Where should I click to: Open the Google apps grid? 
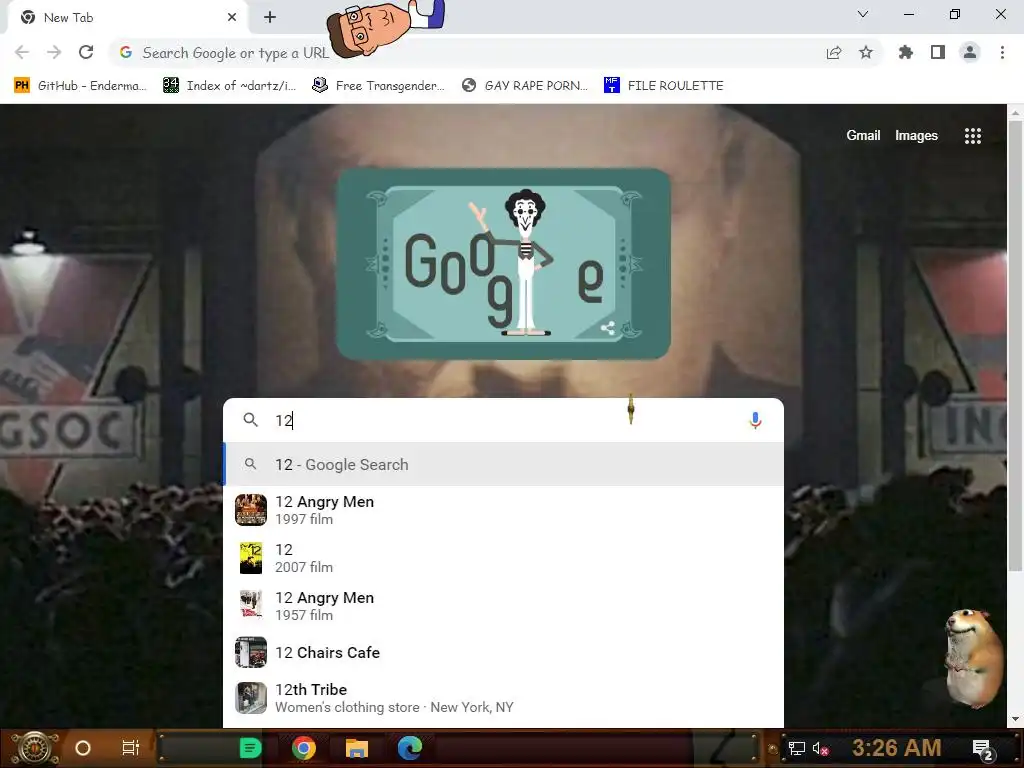[972, 136]
